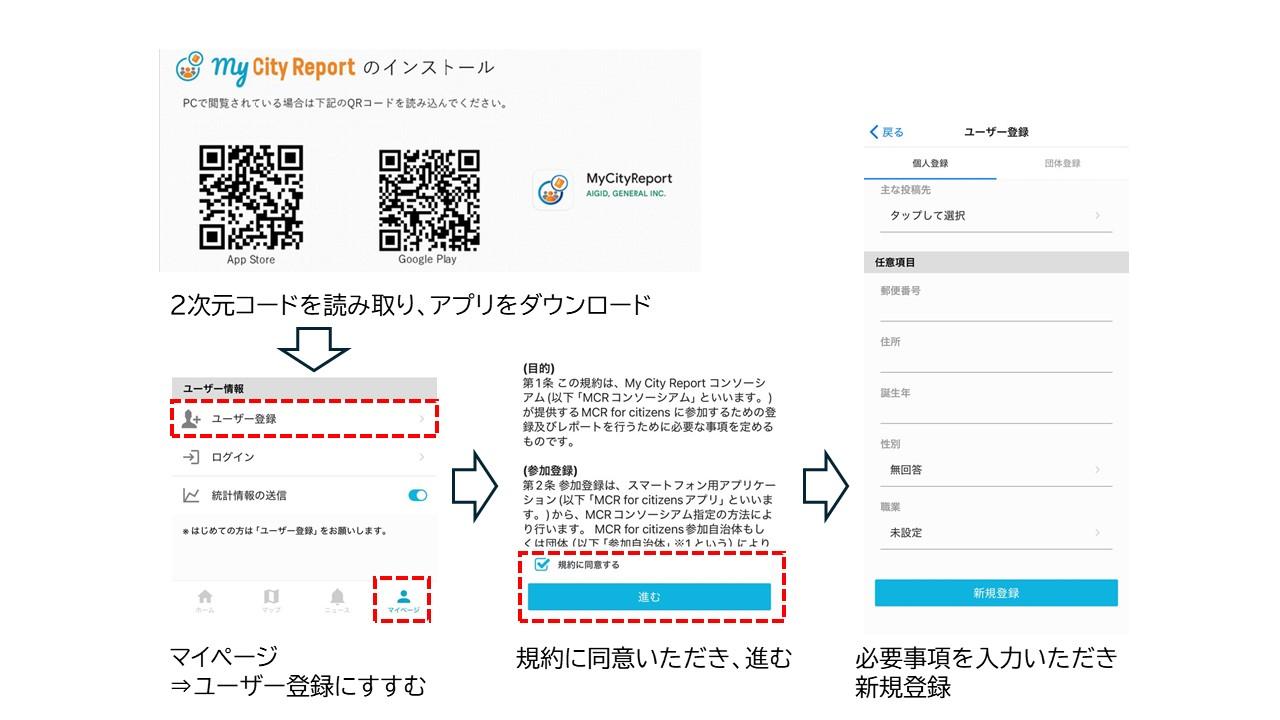Click the ※はじめての方は note text
The height and width of the screenshot is (720, 1280).
[284, 531]
